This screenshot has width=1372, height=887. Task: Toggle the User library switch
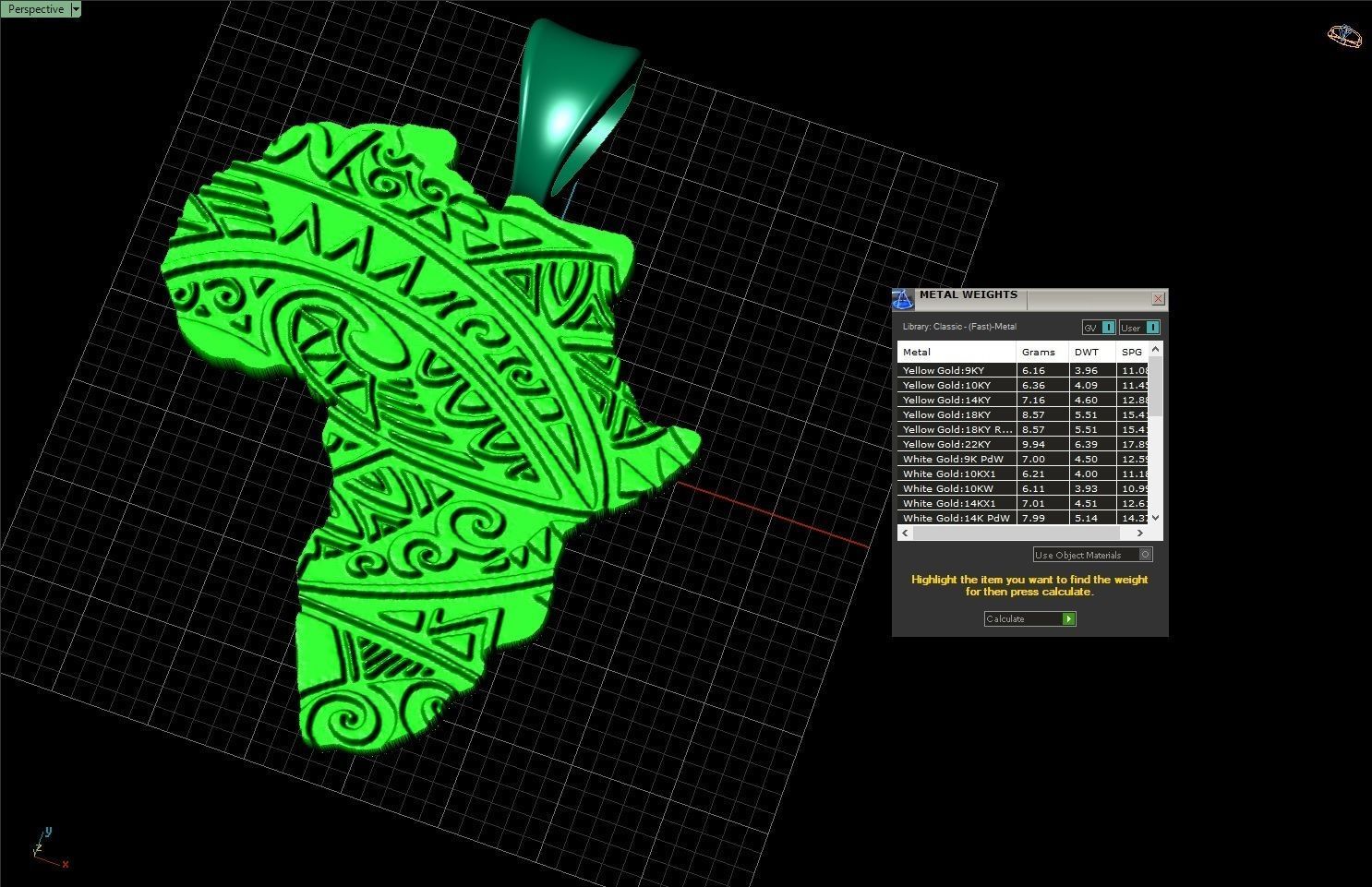(x=1139, y=328)
